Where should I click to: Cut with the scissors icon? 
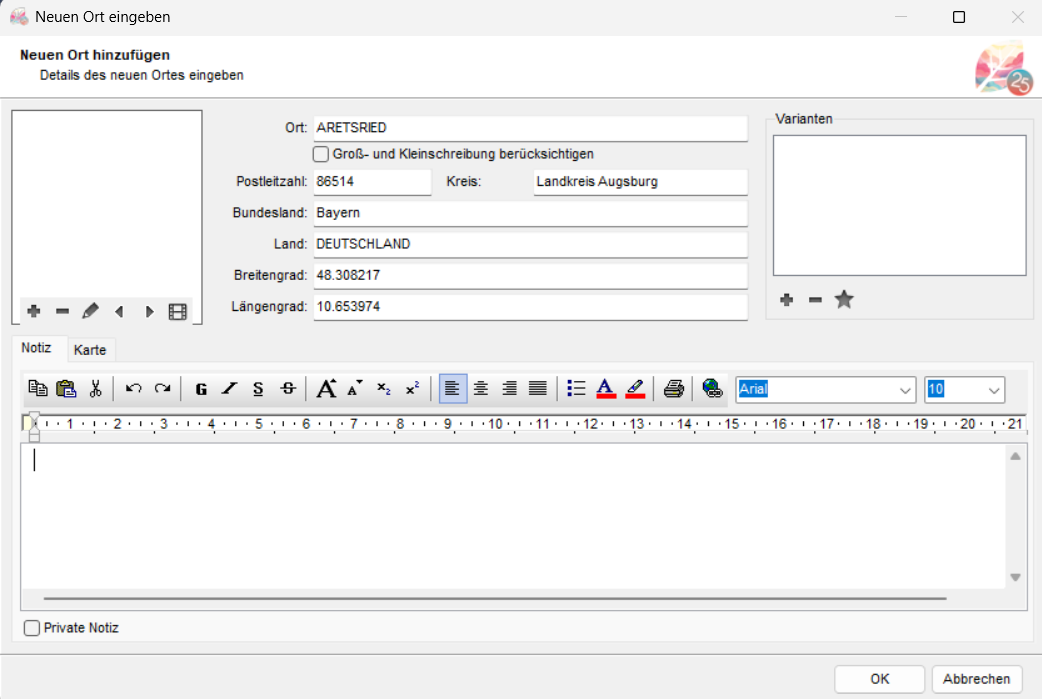[96, 388]
